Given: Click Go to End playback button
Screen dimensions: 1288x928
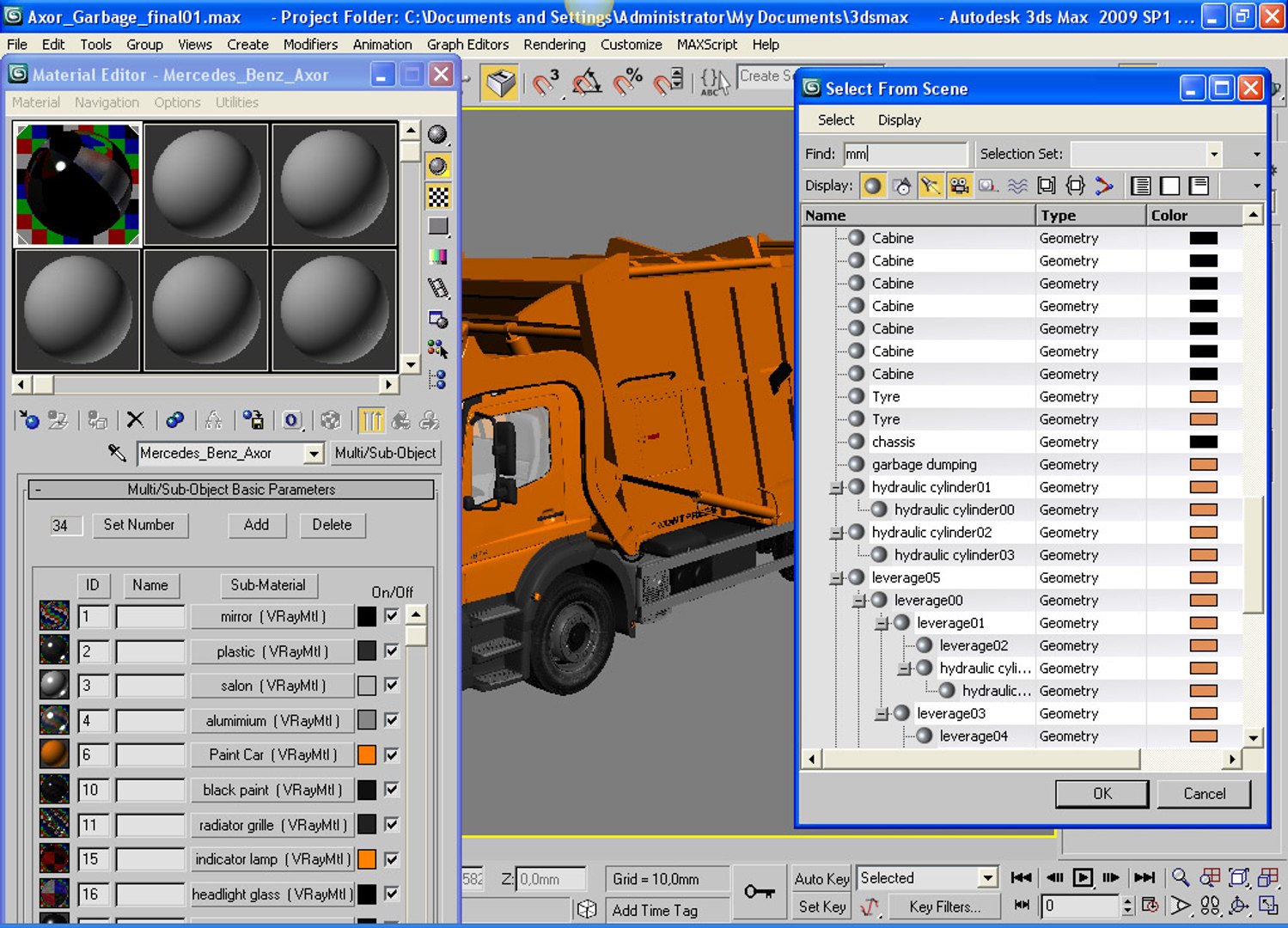Looking at the screenshot, I should (1145, 878).
